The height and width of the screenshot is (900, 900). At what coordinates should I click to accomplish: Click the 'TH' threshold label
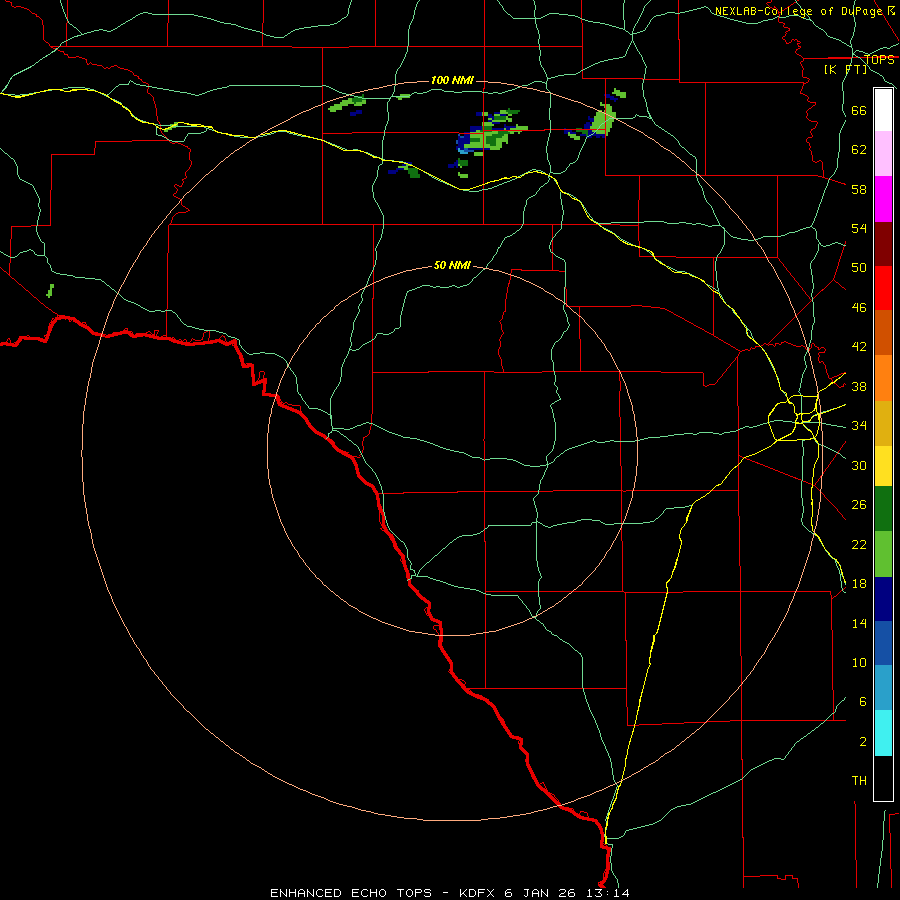[x=859, y=781]
